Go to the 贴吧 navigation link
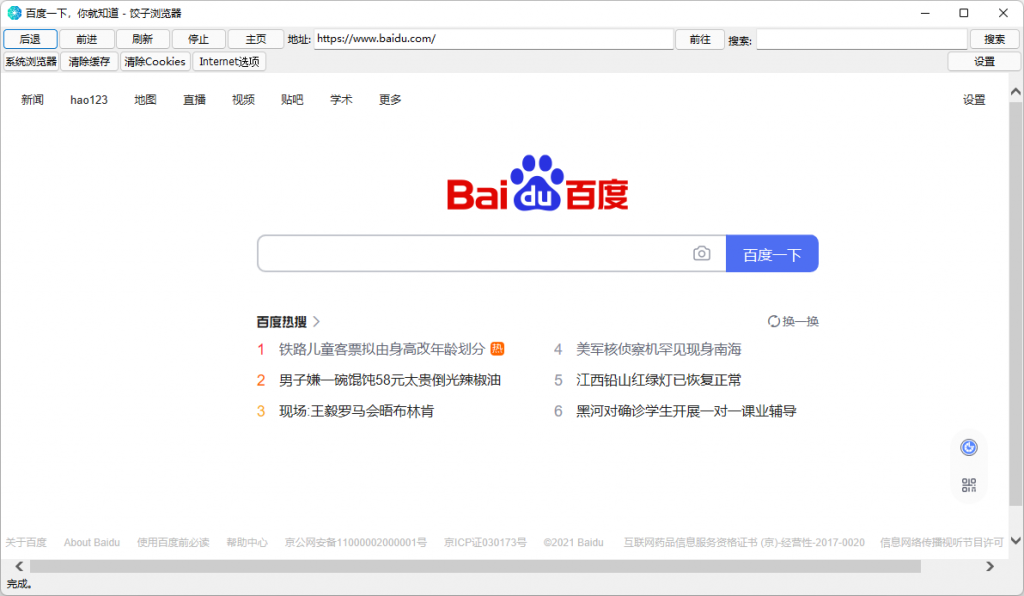The width and height of the screenshot is (1024, 596). click(x=292, y=99)
